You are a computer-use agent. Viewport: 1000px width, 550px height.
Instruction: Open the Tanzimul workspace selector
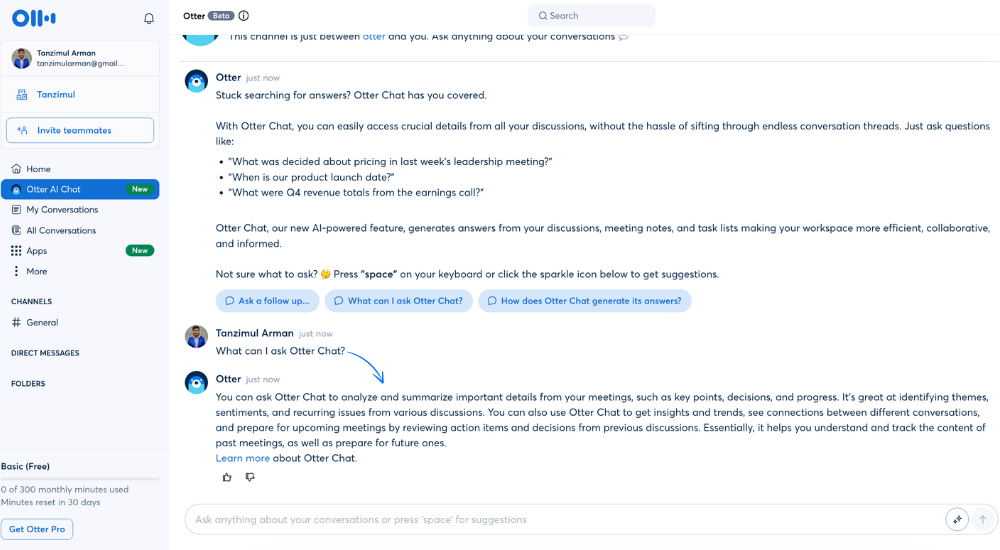click(x=80, y=94)
